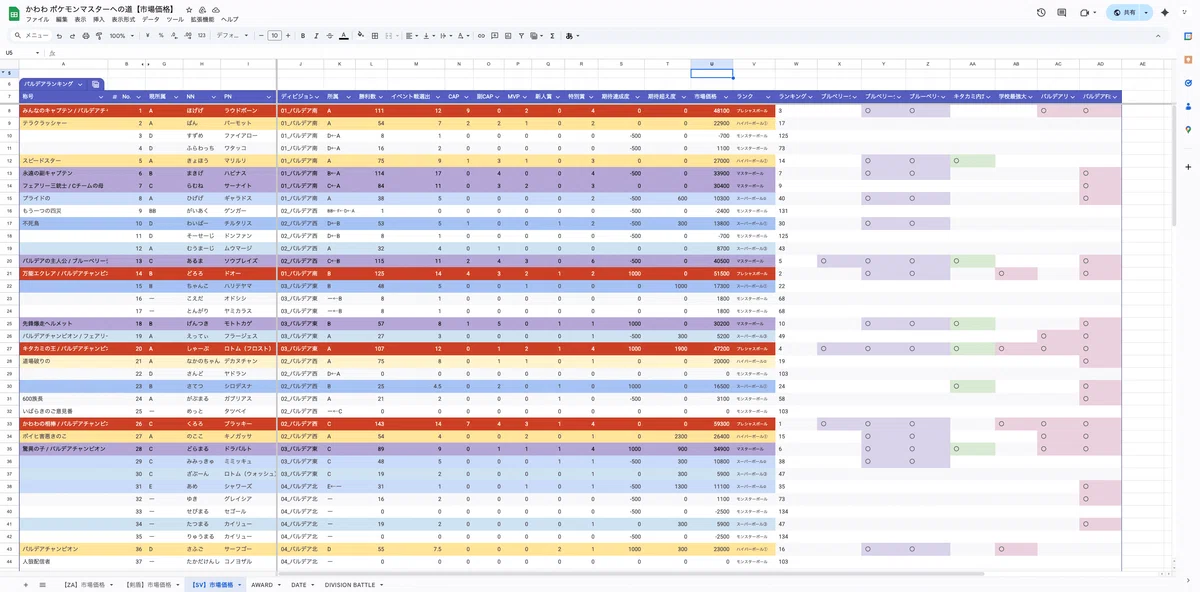Undo the last action

[58, 35]
